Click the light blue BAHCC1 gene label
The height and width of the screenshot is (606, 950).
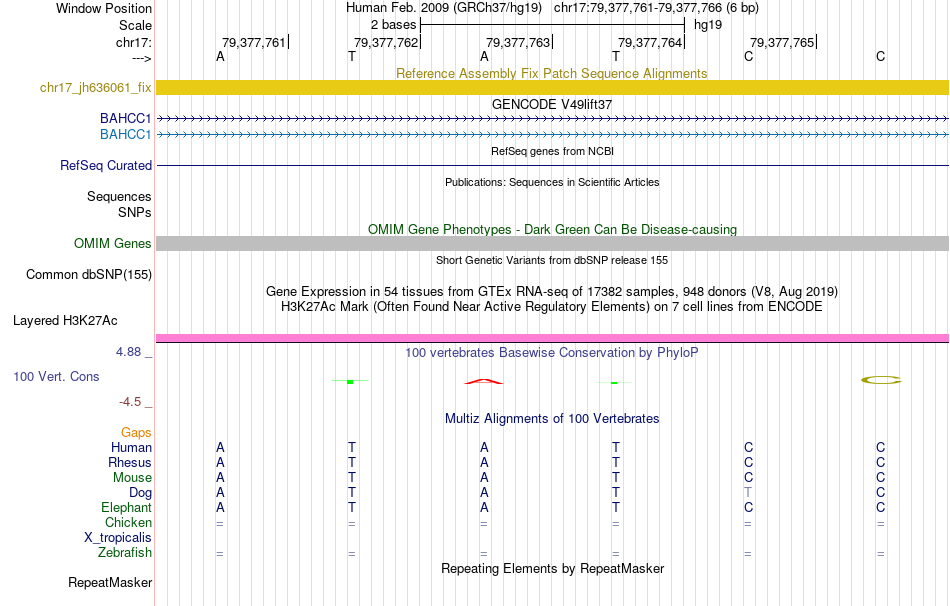125,134
